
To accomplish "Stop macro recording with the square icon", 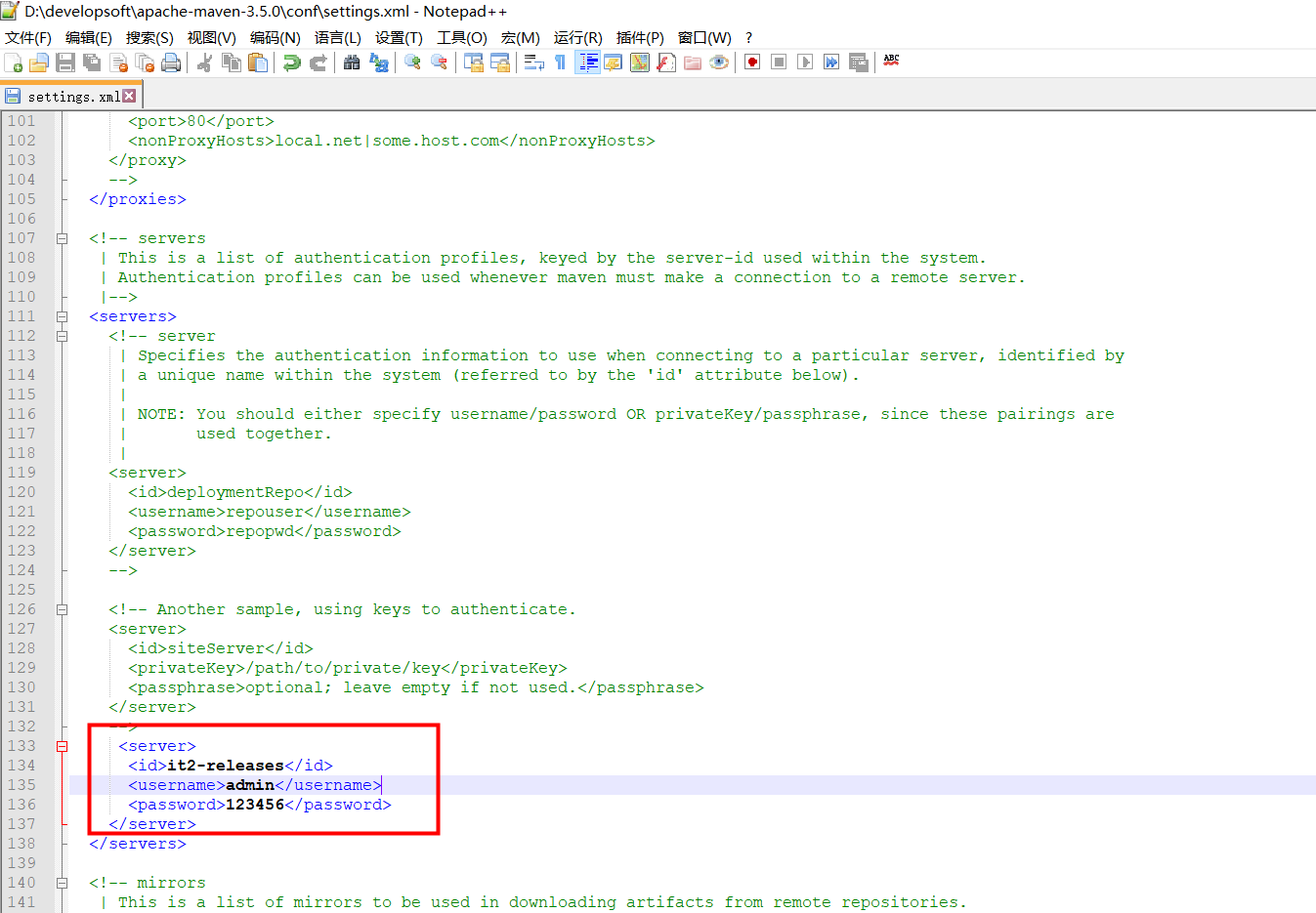I will click(x=779, y=62).
